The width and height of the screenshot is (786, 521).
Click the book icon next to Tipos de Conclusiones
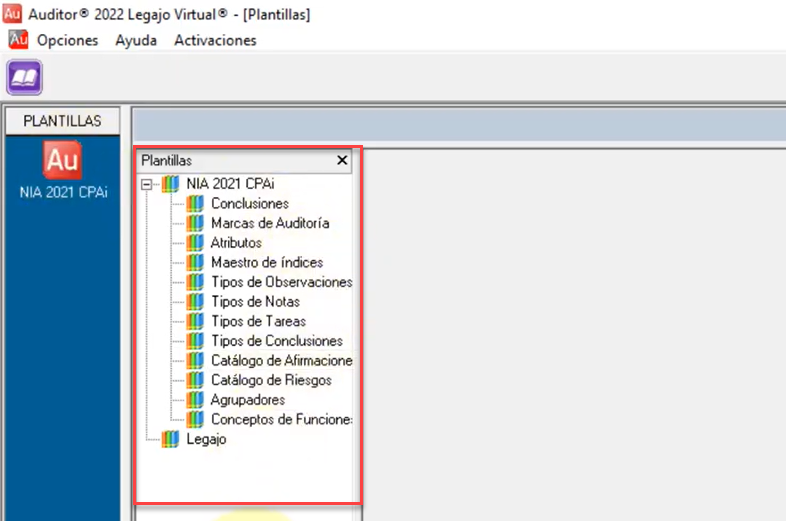tap(195, 340)
